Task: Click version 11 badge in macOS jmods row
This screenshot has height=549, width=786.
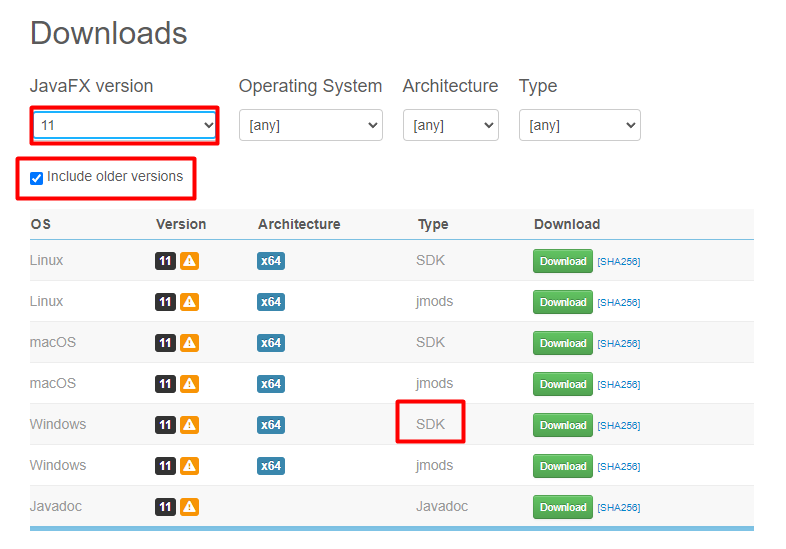Action: [x=165, y=384]
